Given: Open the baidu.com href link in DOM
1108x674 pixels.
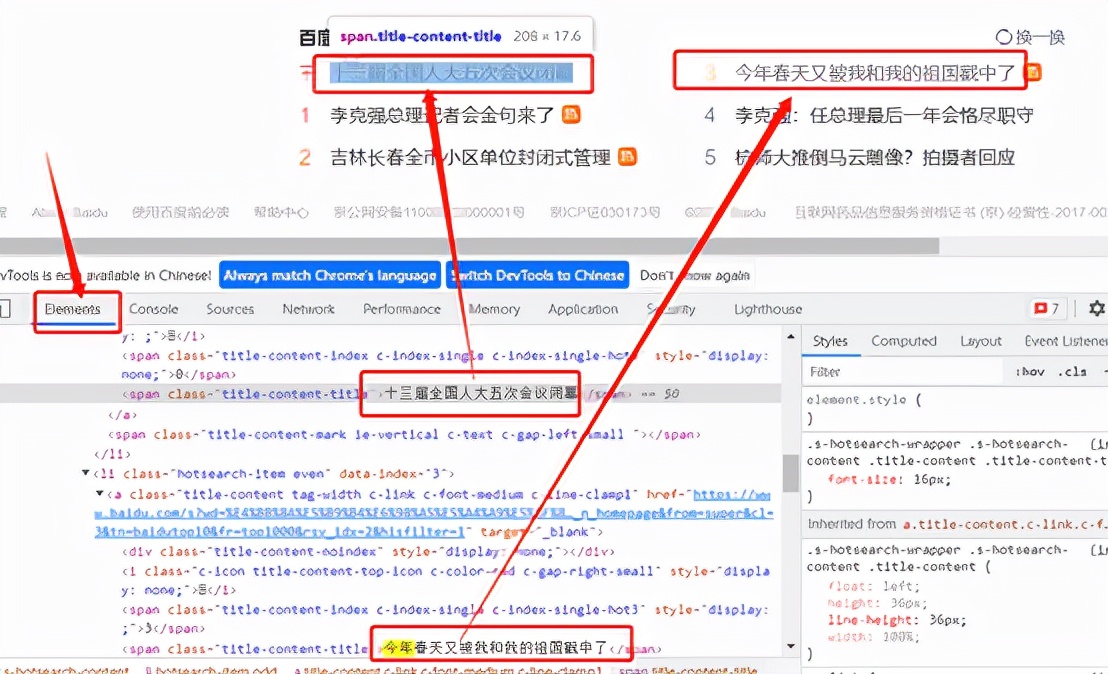Looking at the screenshot, I should (x=433, y=513).
